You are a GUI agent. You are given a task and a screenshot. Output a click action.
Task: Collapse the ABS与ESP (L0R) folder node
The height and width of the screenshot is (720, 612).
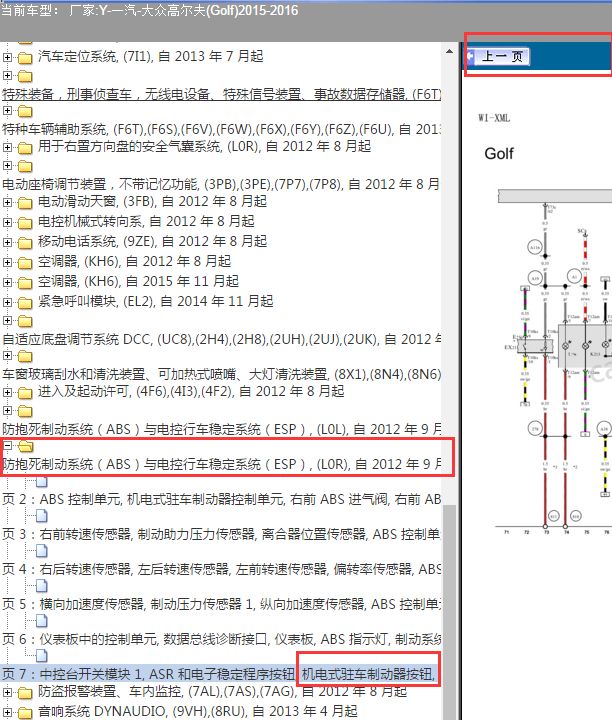[7, 445]
